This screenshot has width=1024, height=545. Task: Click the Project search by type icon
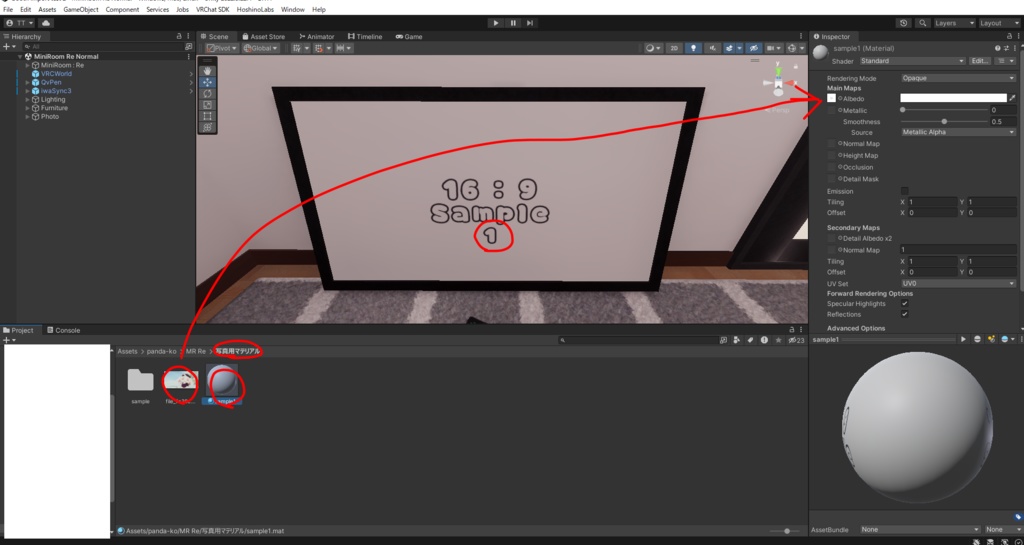click(737, 340)
